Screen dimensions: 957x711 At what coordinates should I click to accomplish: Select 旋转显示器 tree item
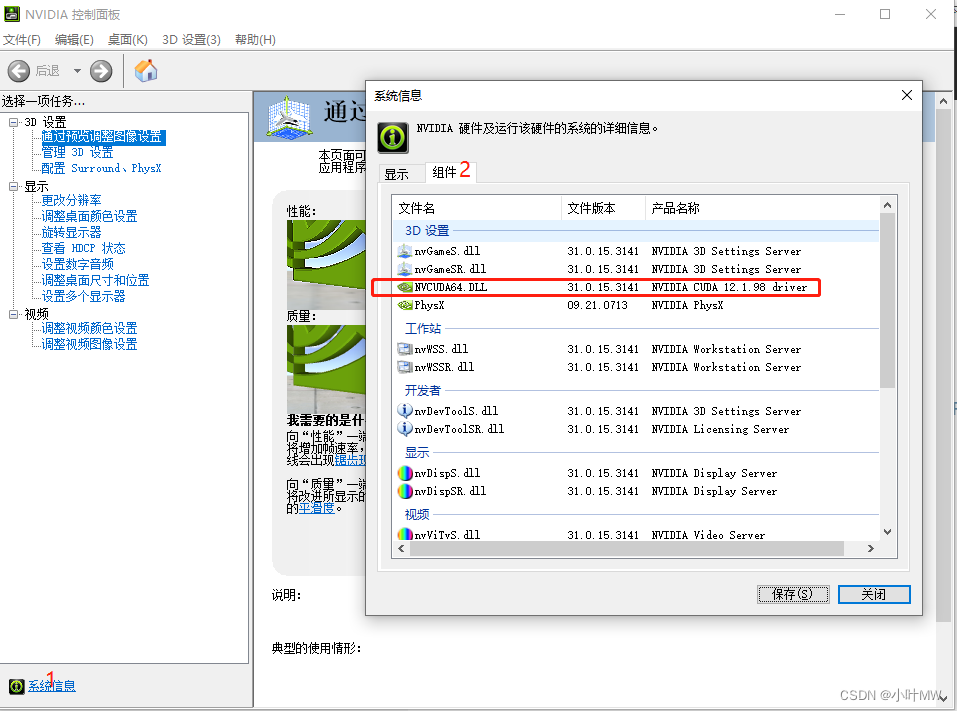[71, 232]
